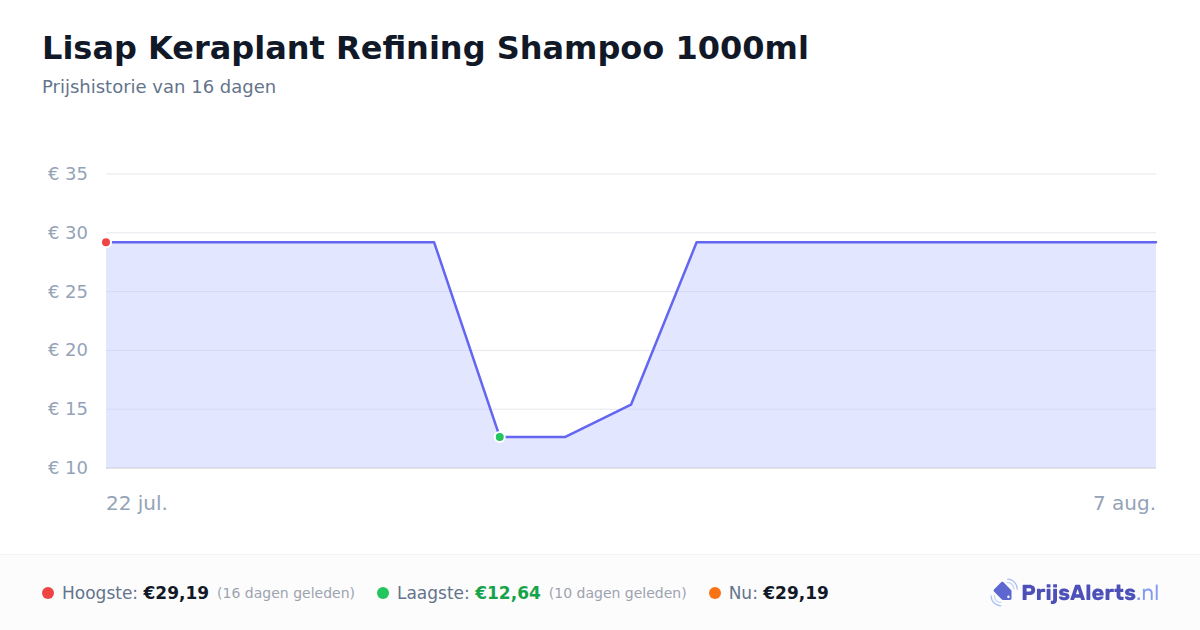Click the orange Nu legend dot
Screen dimensions: 1200x630
(x=715, y=593)
